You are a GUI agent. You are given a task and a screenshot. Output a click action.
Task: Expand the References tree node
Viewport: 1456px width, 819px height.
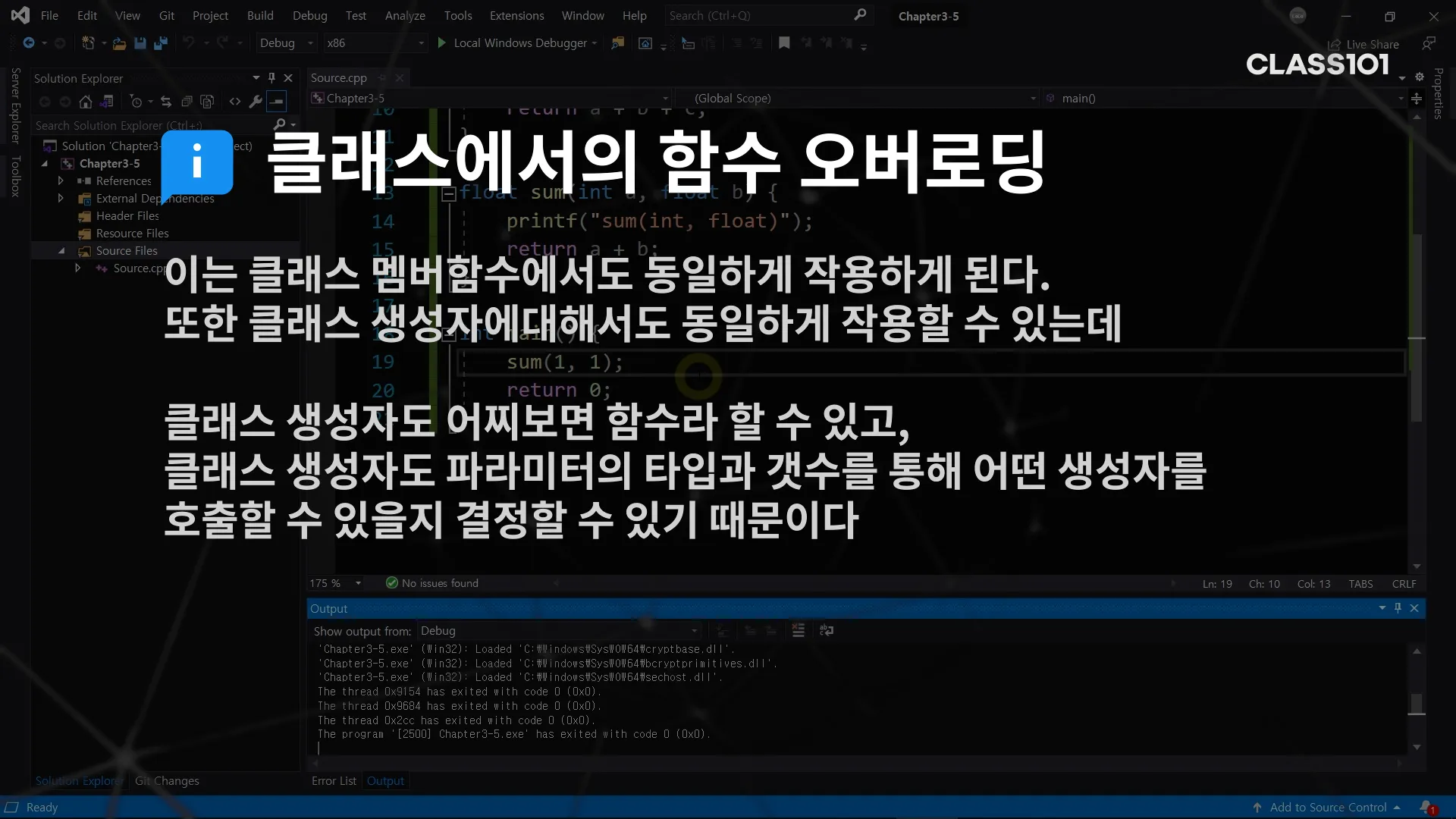(61, 180)
